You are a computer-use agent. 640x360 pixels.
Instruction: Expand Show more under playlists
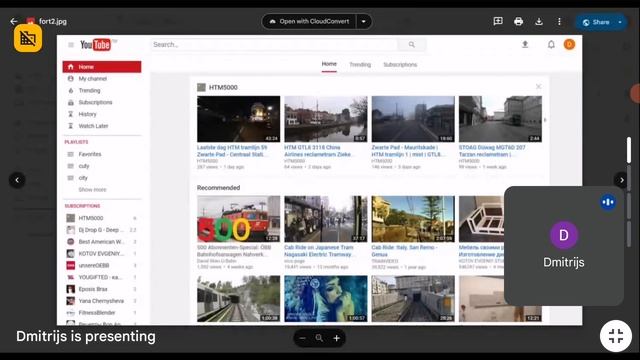pyautogui.click(x=92, y=189)
